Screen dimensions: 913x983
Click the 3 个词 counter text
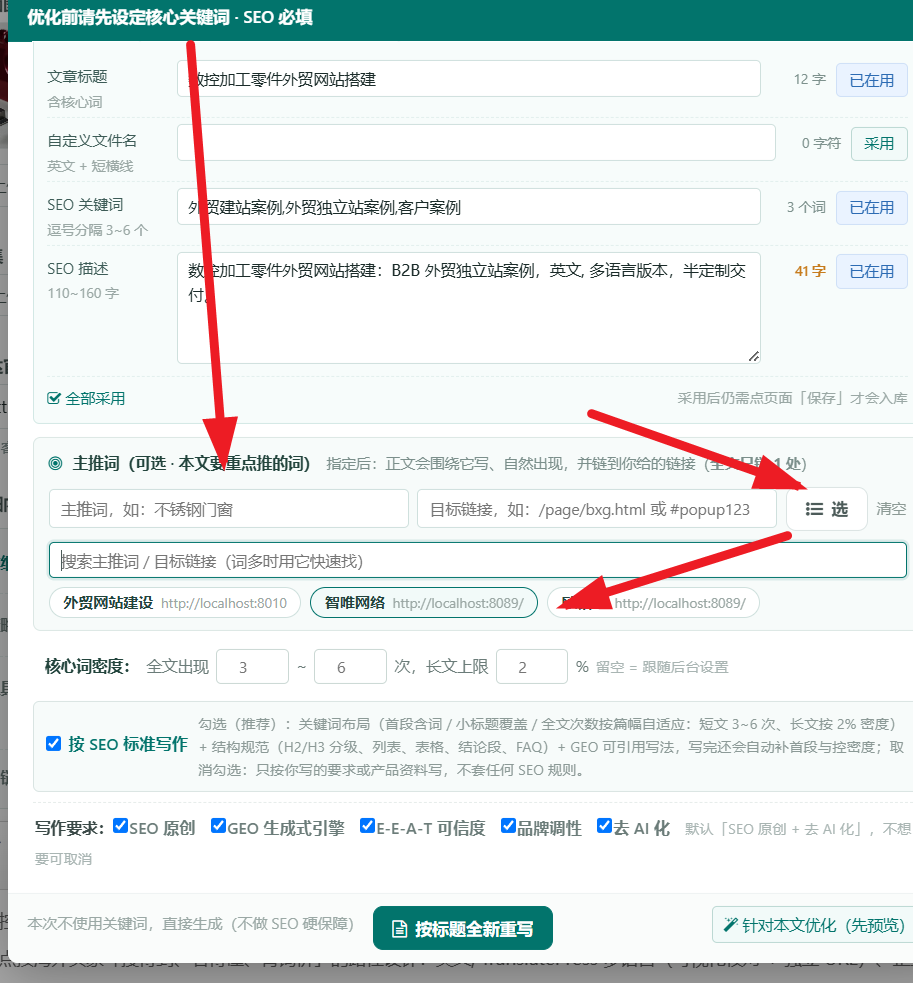pos(806,208)
